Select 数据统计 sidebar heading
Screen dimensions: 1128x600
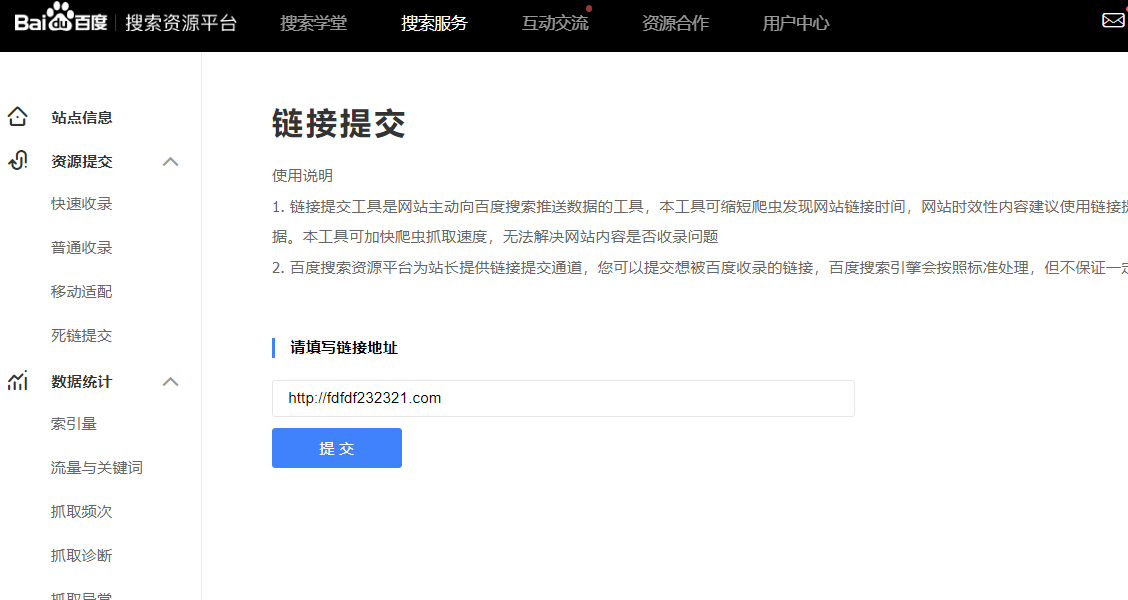pyautogui.click(x=82, y=381)
